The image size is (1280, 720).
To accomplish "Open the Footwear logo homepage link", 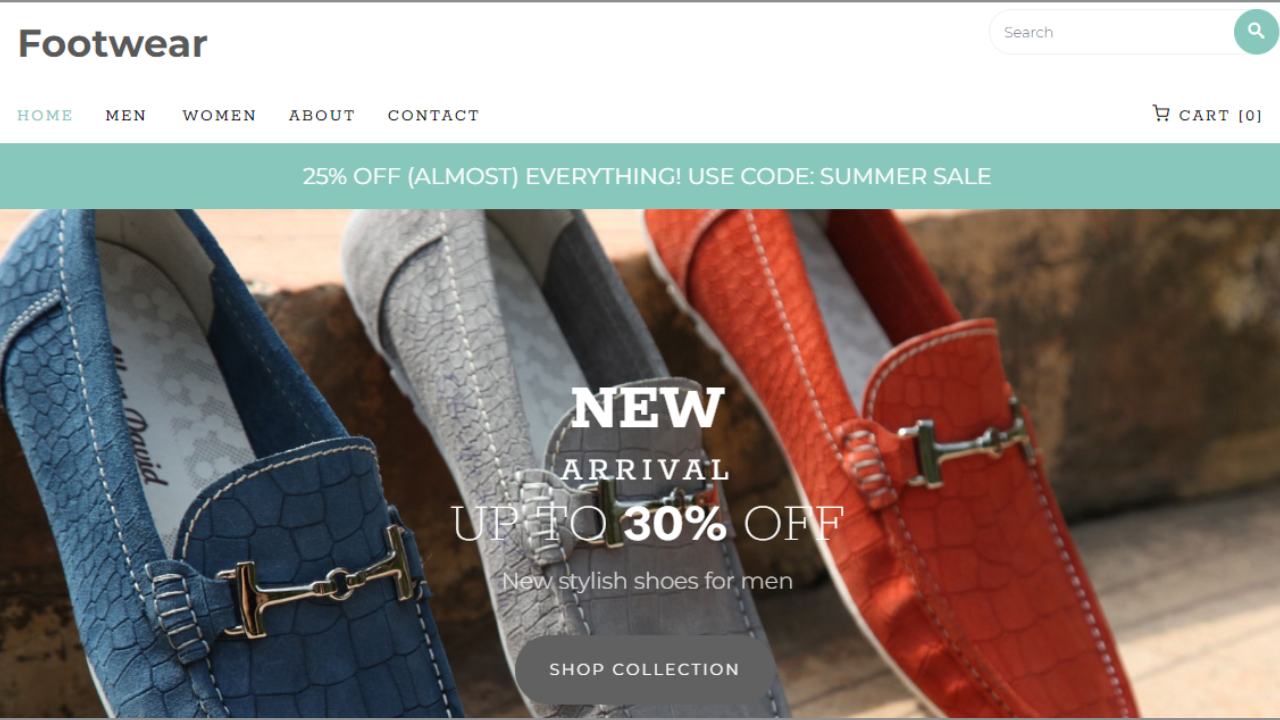I will pyautogui.click(x=112, y=43).
